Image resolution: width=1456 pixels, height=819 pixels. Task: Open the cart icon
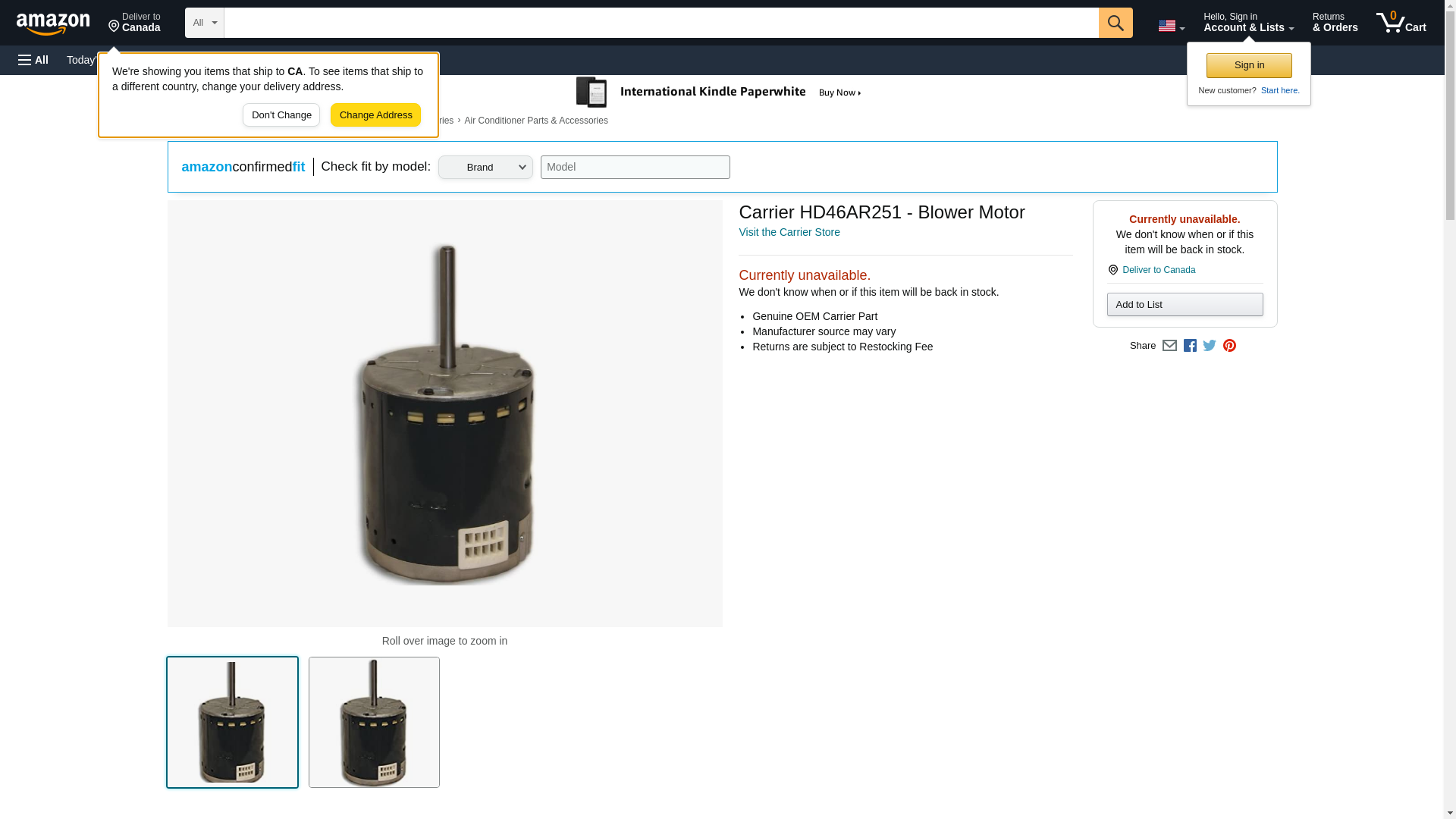coord(1401,23)
